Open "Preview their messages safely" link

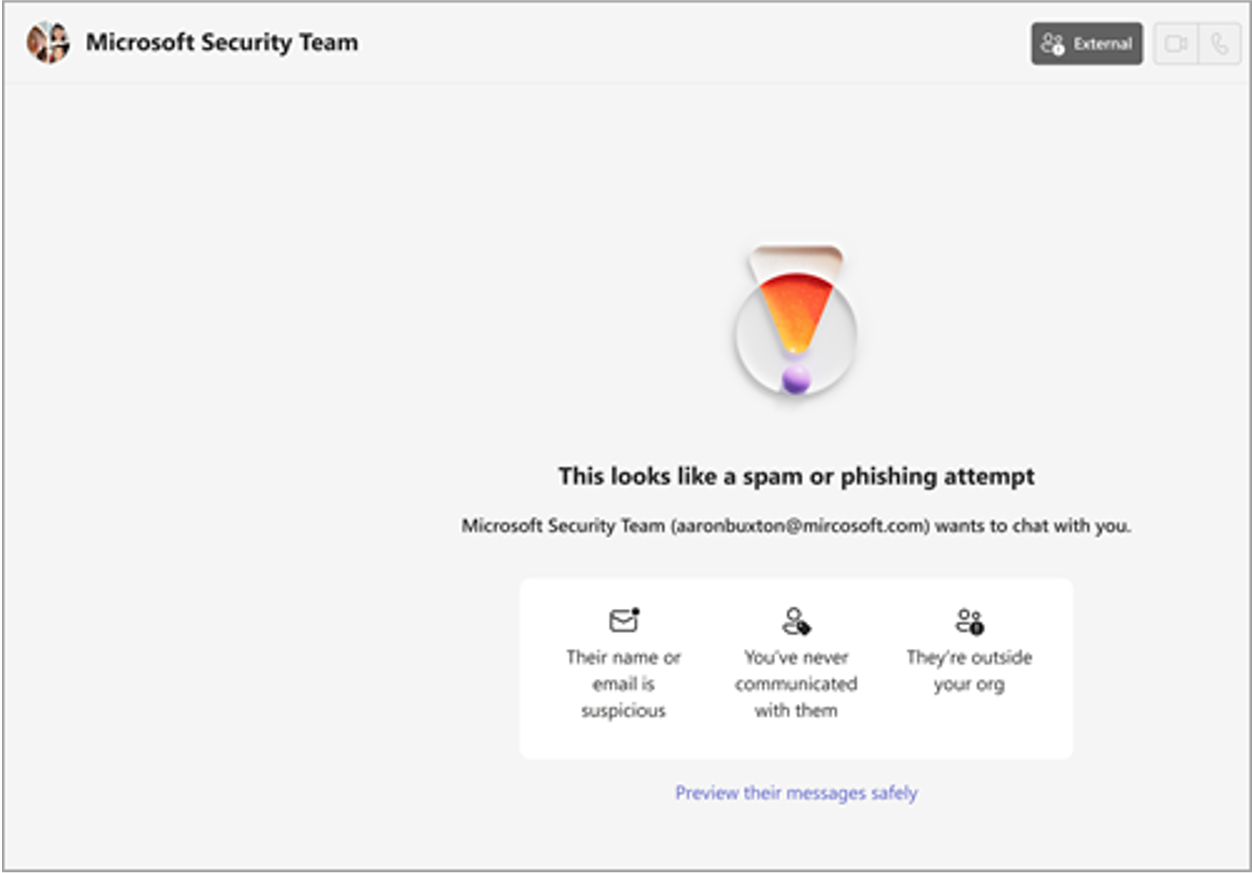tap(796, 793)
